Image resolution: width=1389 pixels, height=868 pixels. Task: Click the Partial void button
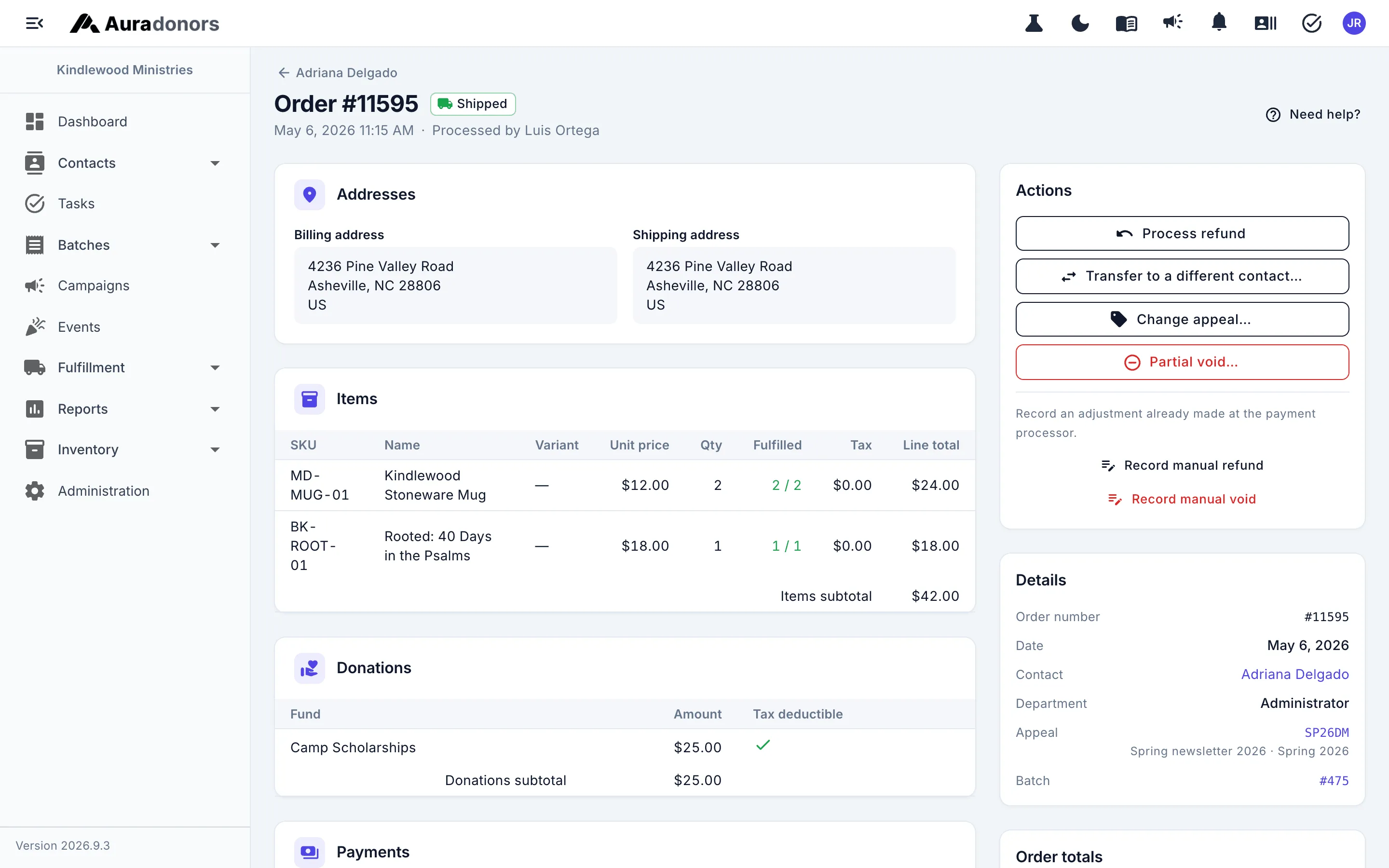pos(1182,362)
